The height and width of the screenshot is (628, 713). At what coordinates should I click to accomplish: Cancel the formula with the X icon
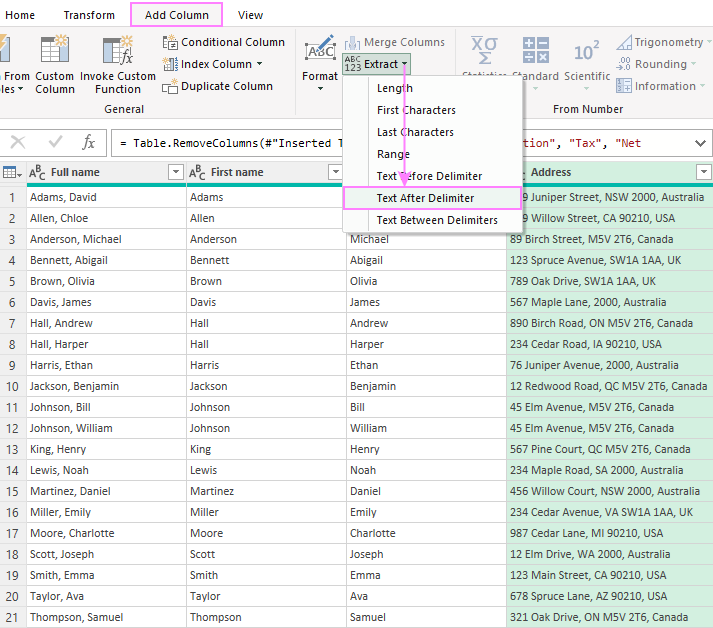(18, 142)
